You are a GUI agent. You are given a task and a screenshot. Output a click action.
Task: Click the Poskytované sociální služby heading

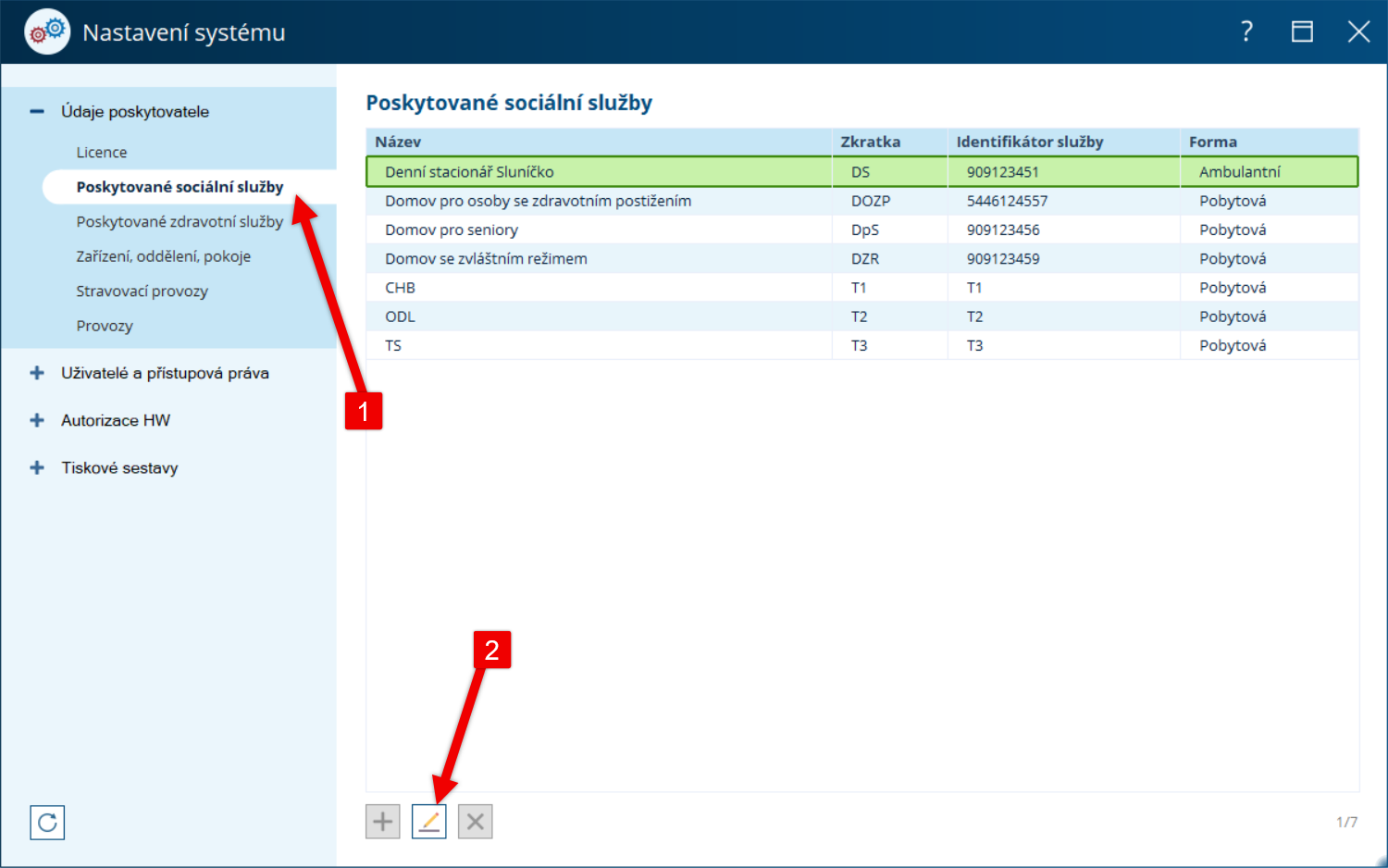coord(509,103)
